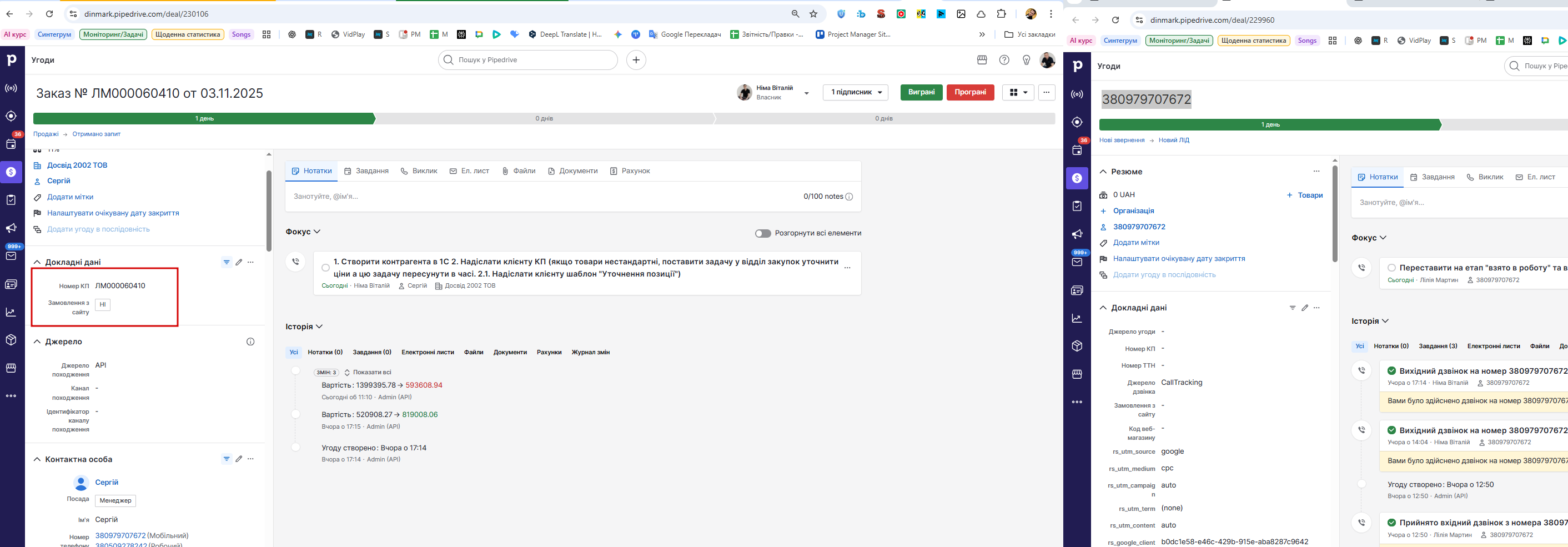Open the three-dot menu next to Програні button

1046,92
